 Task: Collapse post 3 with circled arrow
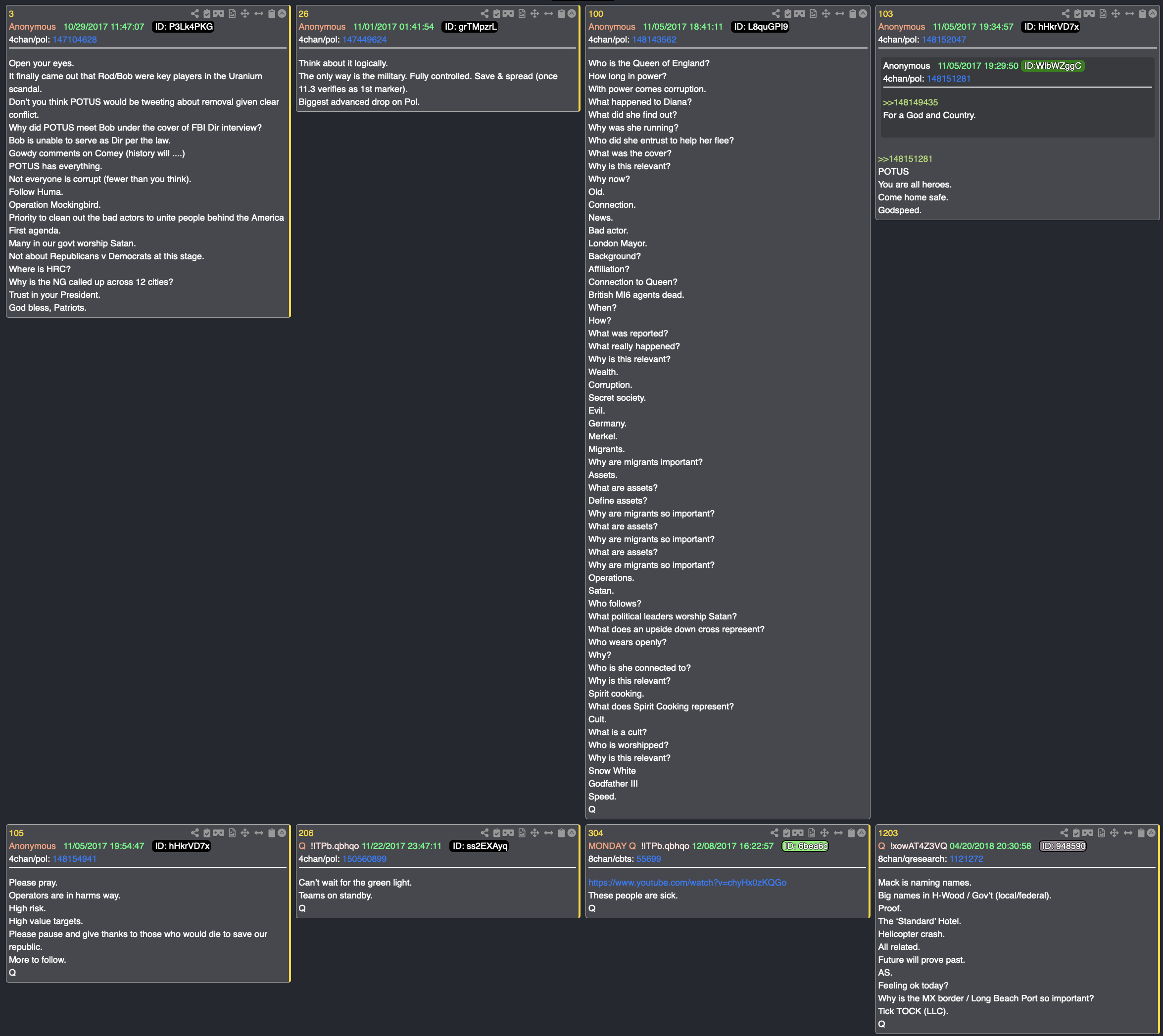pos(282,14)
